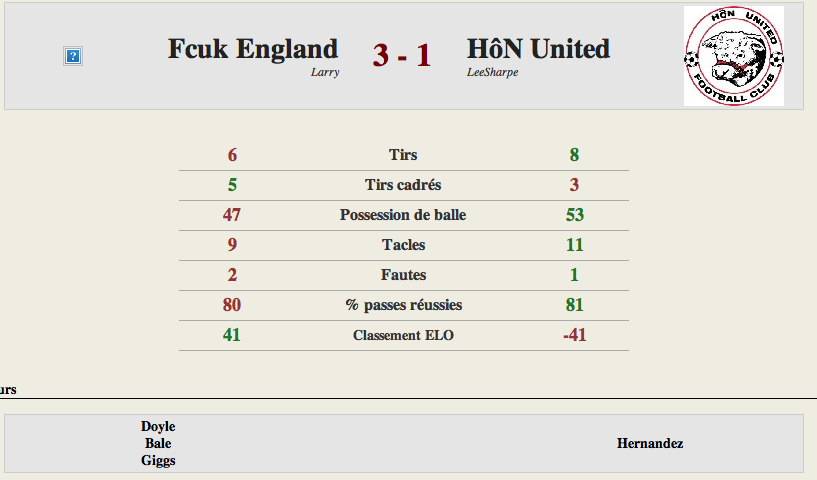Open manager LeeSharpe's profile
Screen dimensions: 817x480
pos(492,72)
